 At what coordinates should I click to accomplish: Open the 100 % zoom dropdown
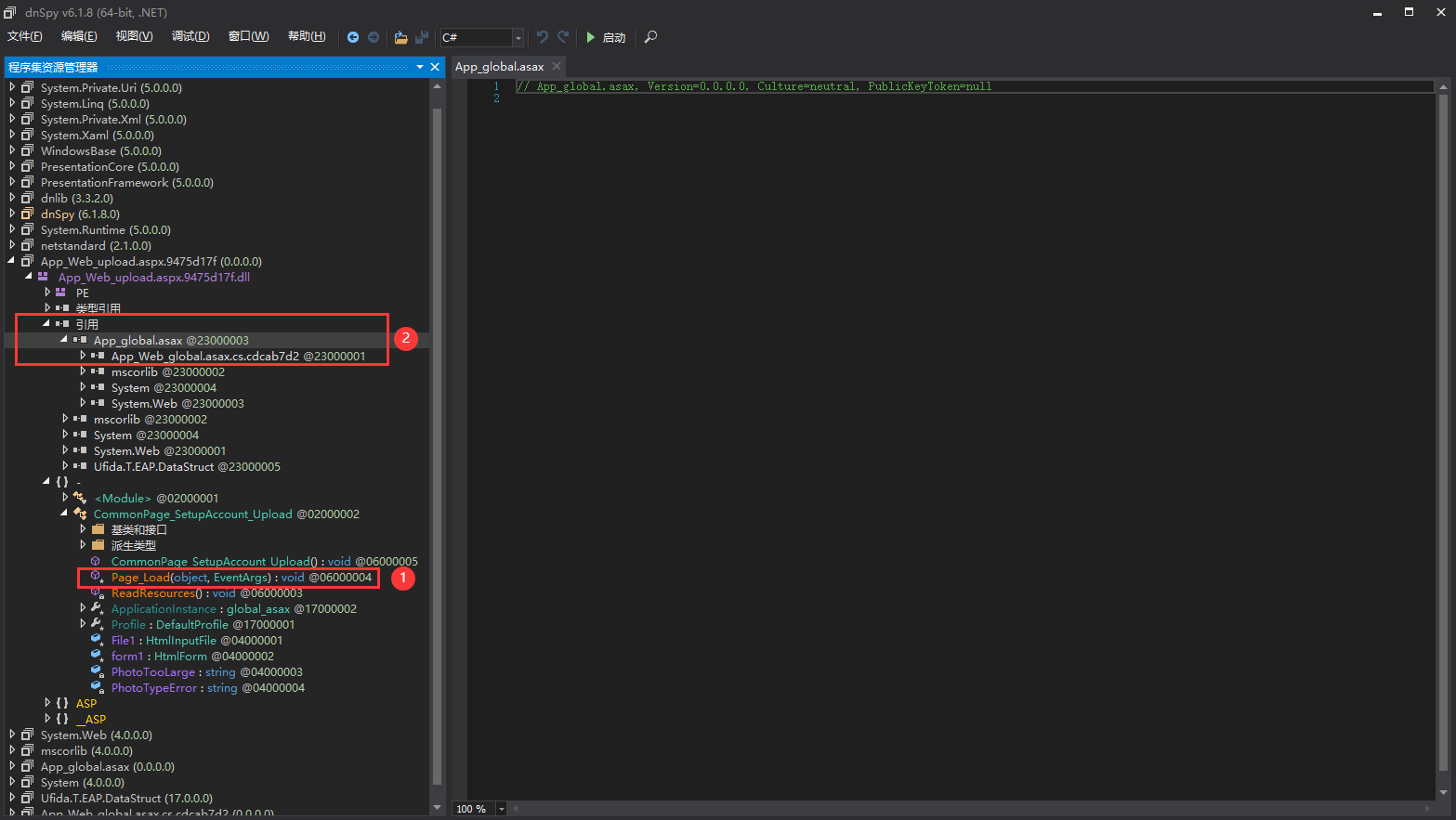coord(502,809)
